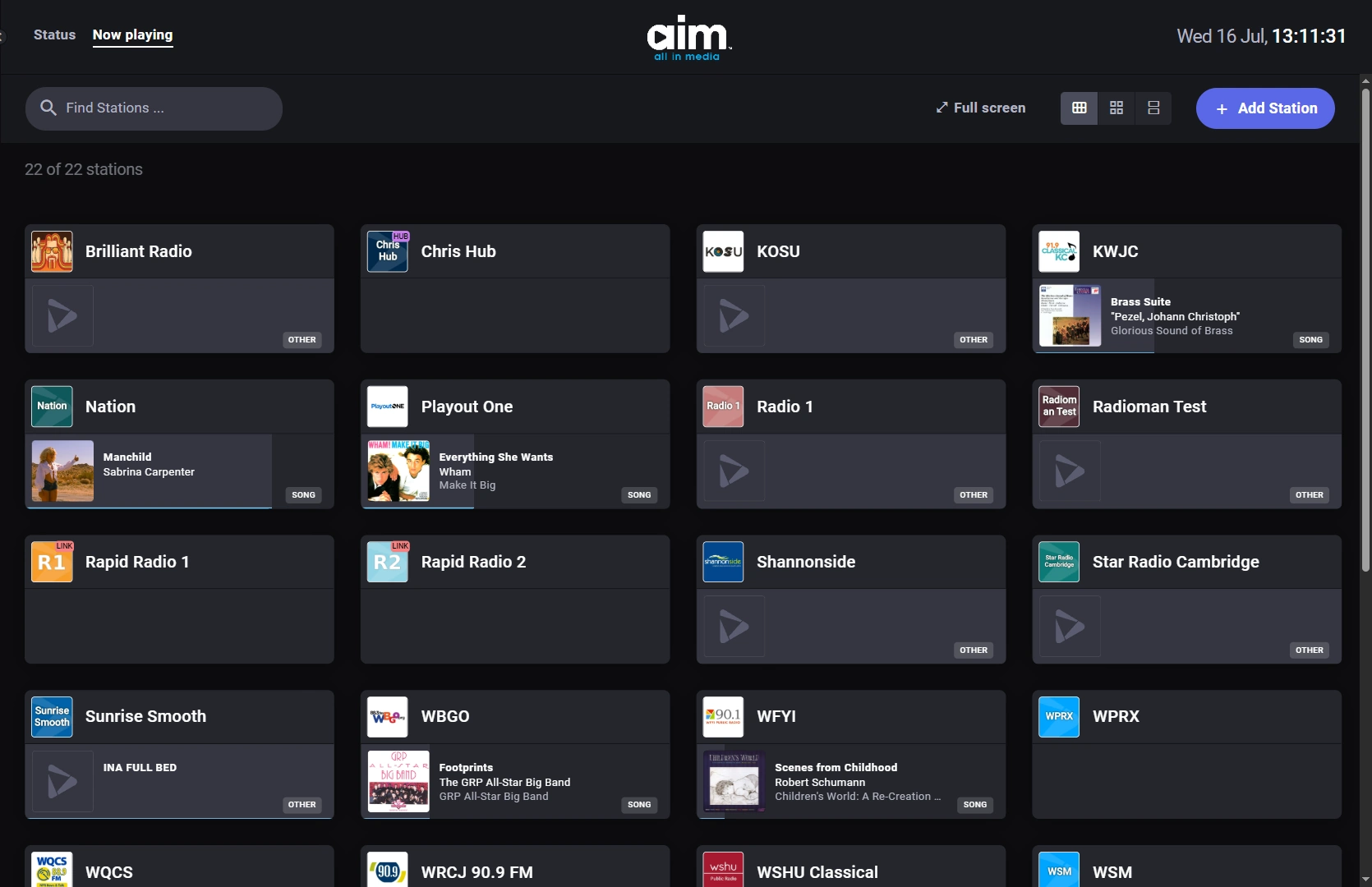Viewport: 1372px width, 887px height.
Task: Click the Playout One station logo
Action: pyautogui.click(x=388, y=407)
